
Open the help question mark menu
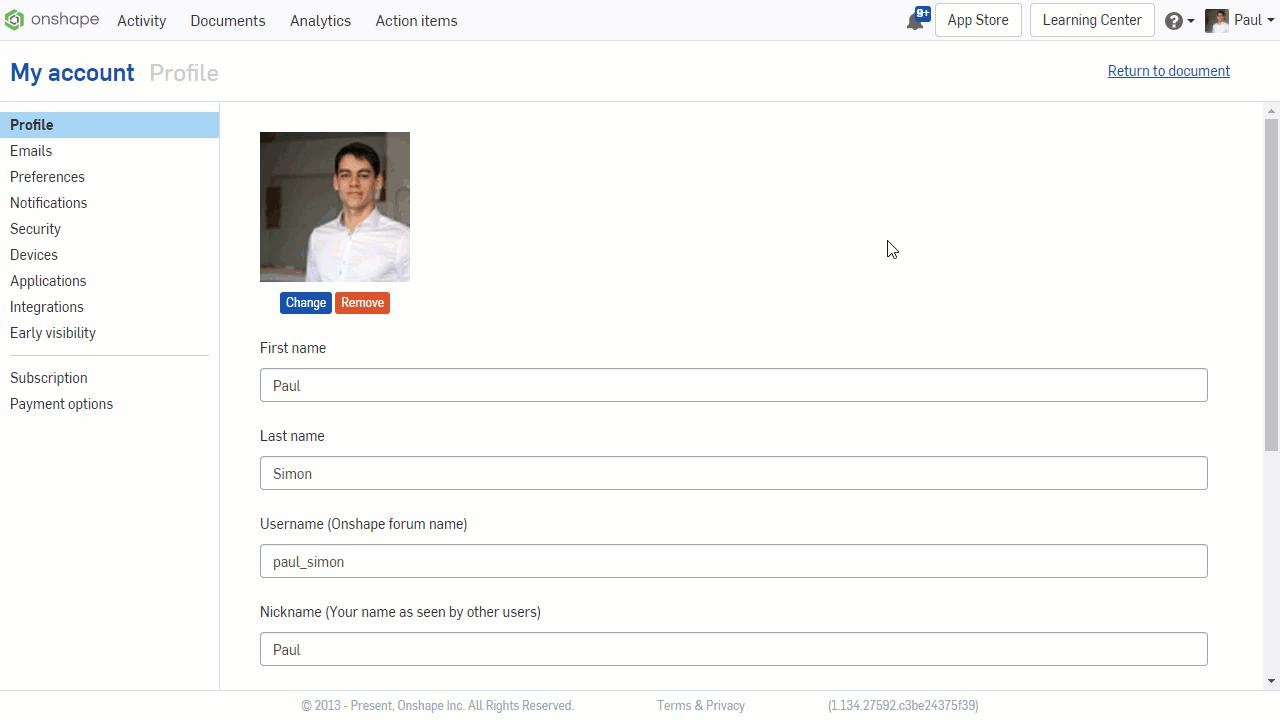click(x=1174, y=21)
